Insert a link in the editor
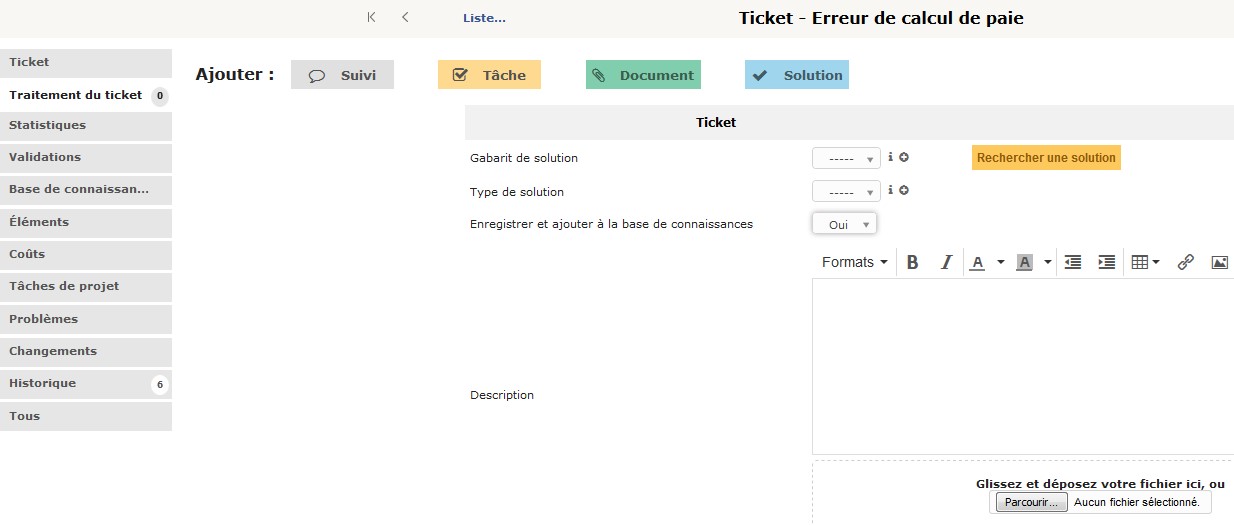 point(1186,262)
